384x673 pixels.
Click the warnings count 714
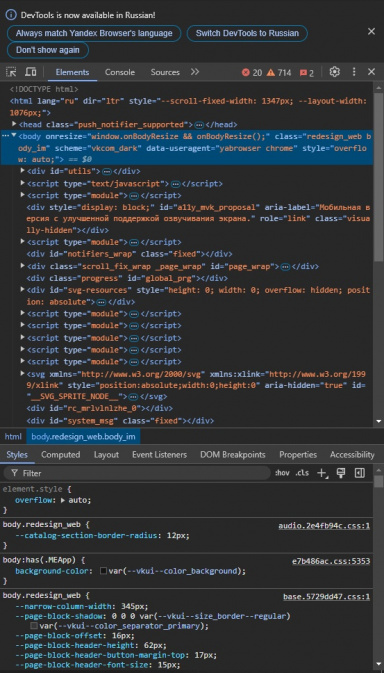click(279, 73)
